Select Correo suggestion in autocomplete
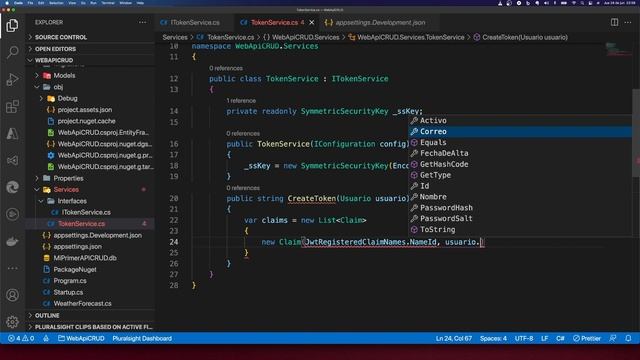 pyautogui.click(x=520, y=131)
